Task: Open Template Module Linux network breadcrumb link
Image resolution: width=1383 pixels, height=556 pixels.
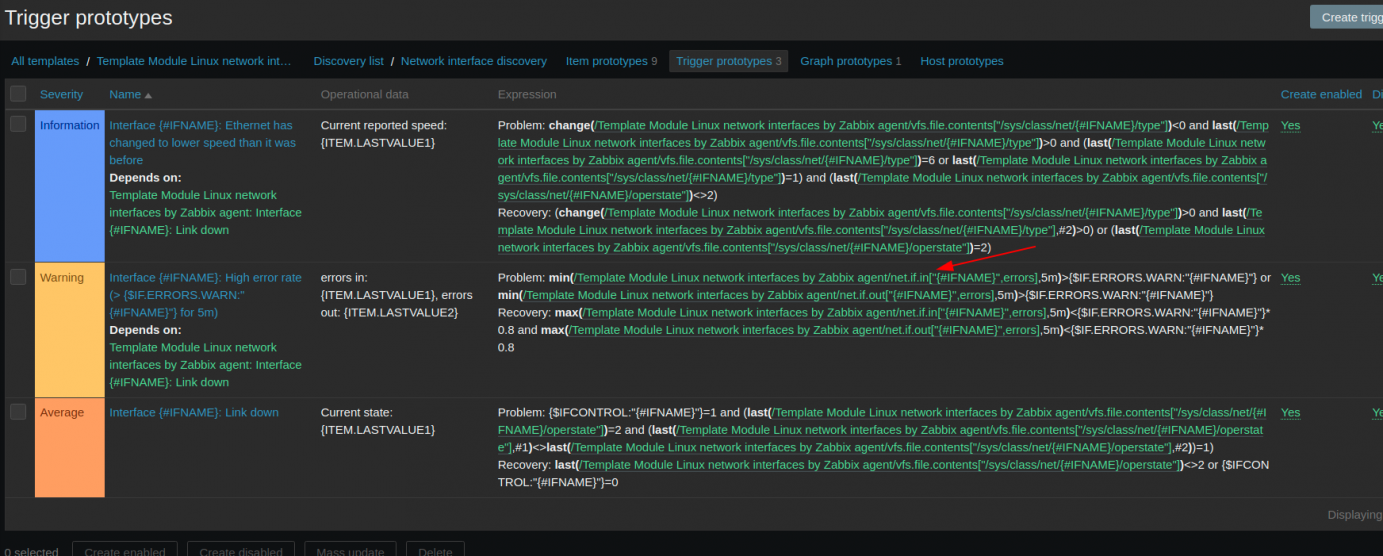Action: click(x=194, y=61)
